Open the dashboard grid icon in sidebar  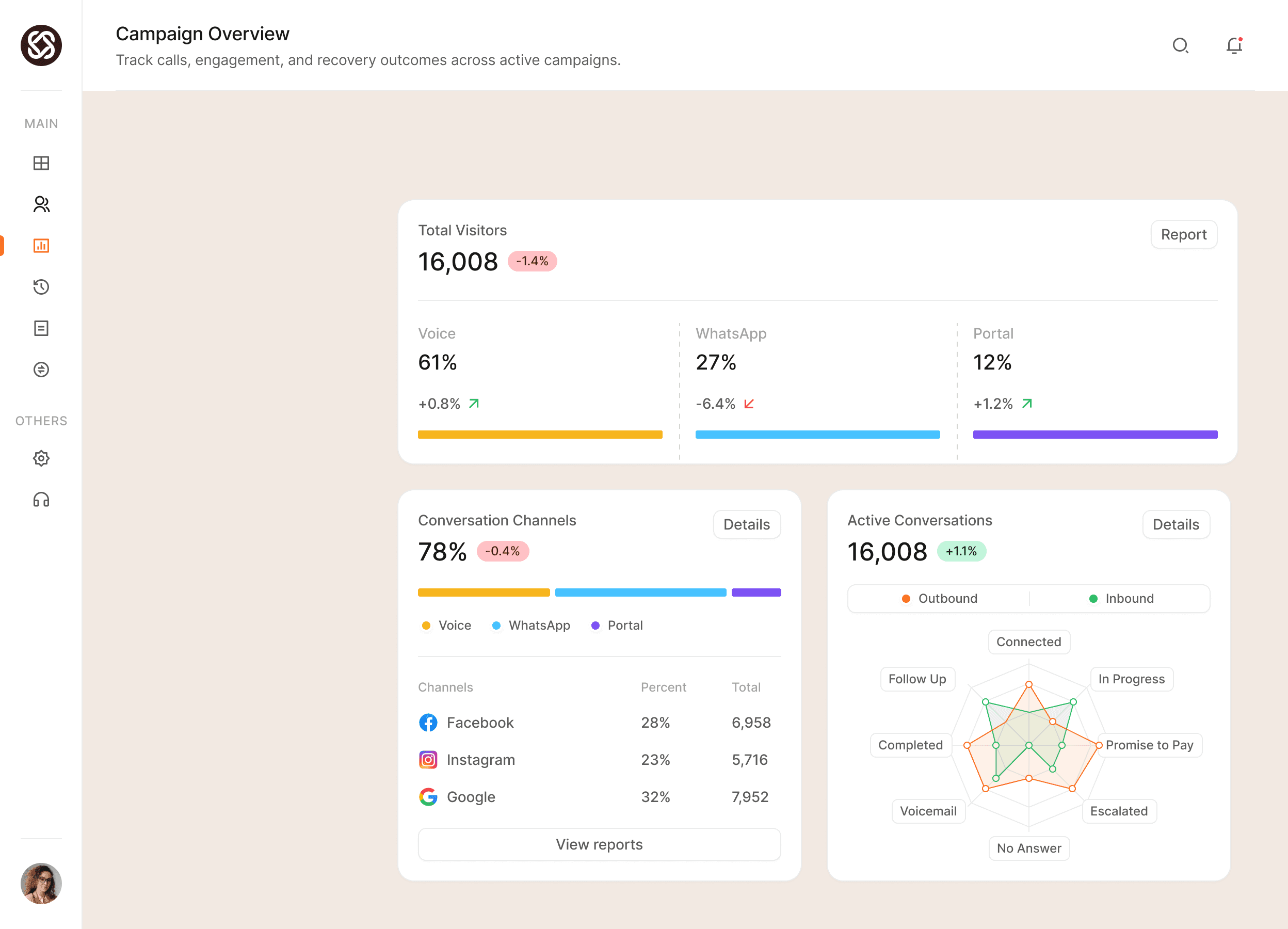coord(41,163)
